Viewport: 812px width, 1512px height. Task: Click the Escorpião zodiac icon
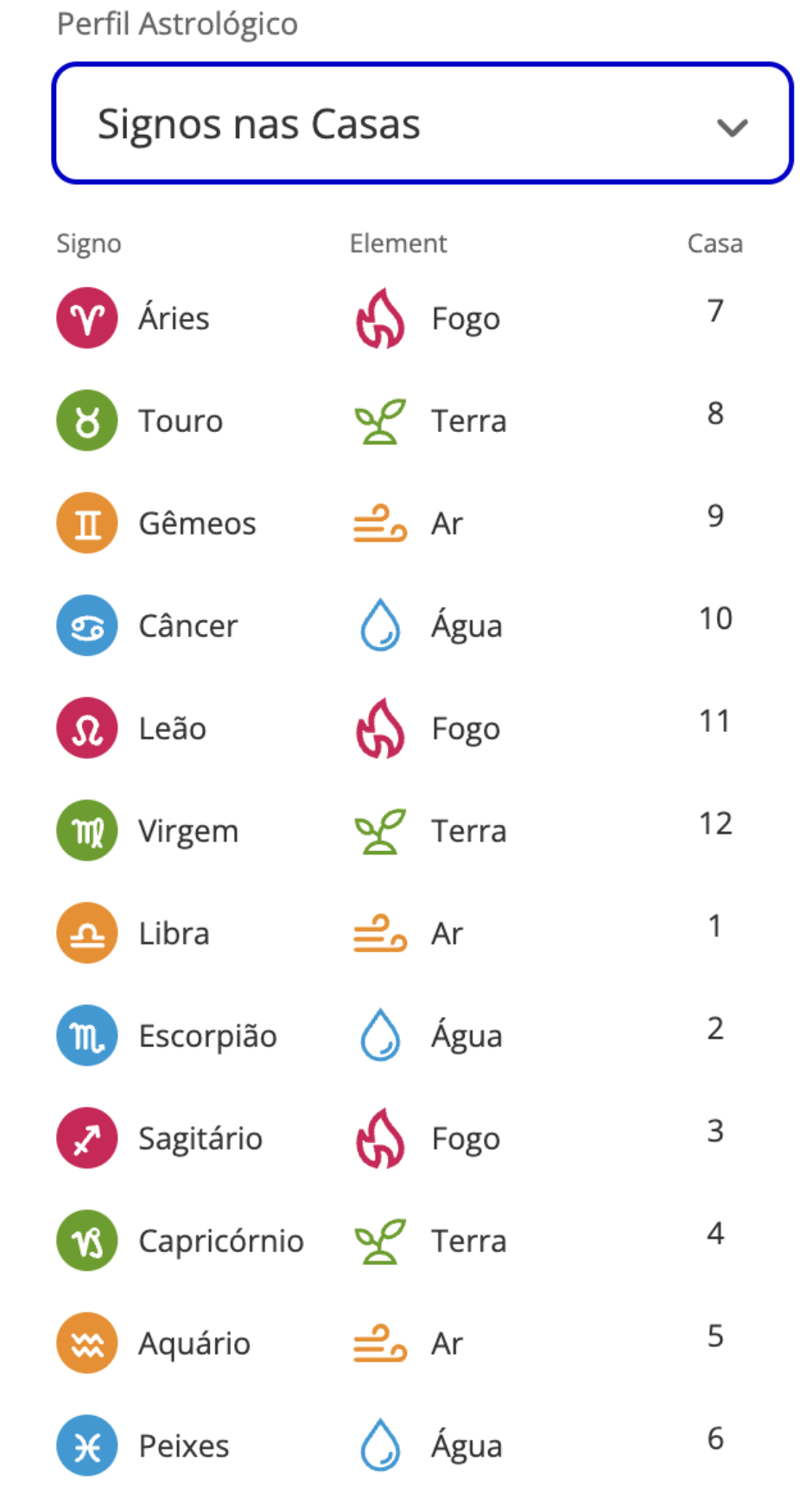(x=87, y=1036)
